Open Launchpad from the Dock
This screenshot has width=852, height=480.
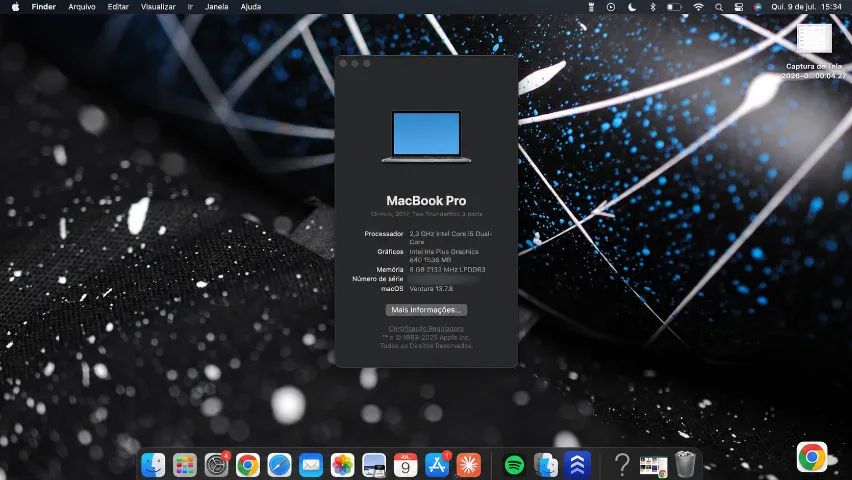(x=185, y=465)
